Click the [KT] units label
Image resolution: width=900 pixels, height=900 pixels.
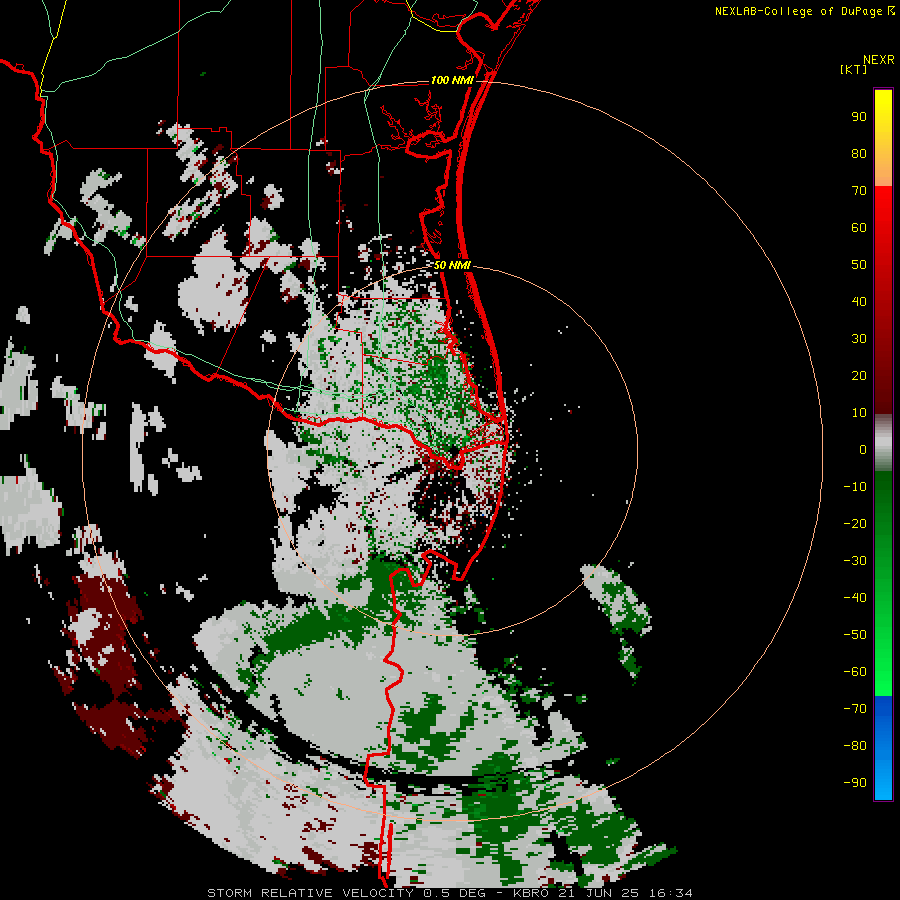tap(854, 69)
